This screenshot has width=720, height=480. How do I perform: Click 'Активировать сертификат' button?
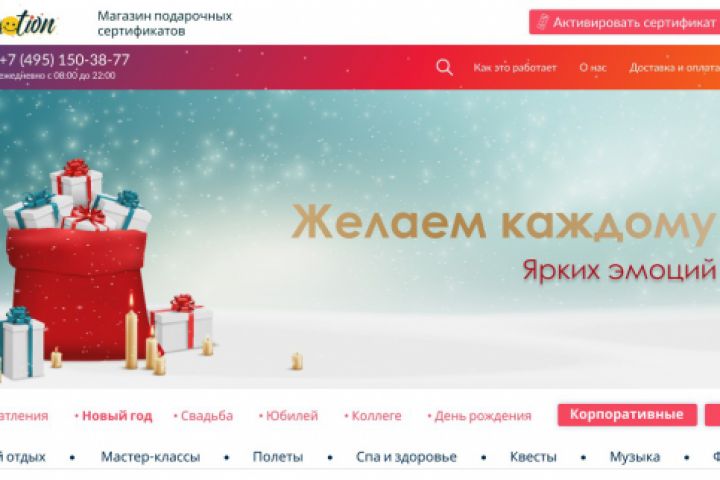pyautogui.click(x=624, y=22)
